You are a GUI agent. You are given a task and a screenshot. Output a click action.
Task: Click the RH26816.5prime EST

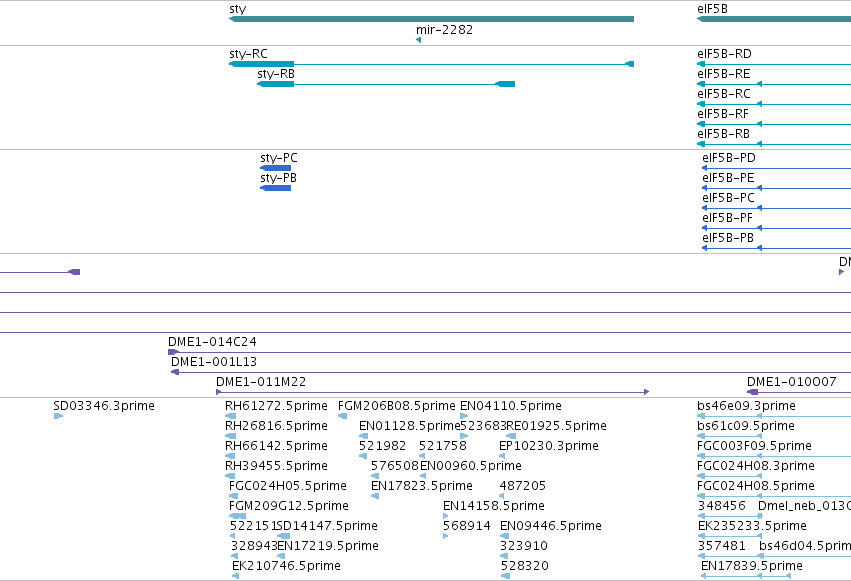(x=231, y=436)
